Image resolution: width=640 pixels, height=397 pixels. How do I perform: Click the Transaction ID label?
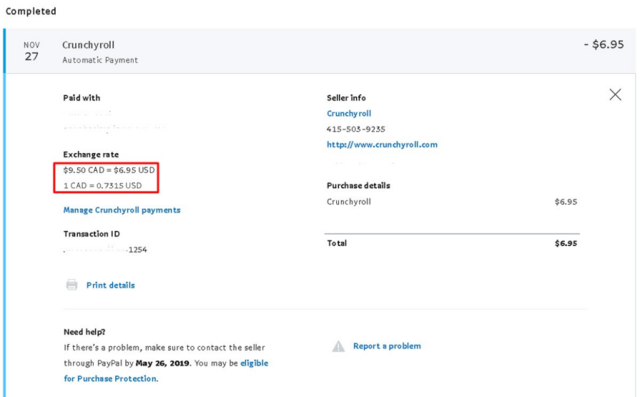(x=91, y=234)
